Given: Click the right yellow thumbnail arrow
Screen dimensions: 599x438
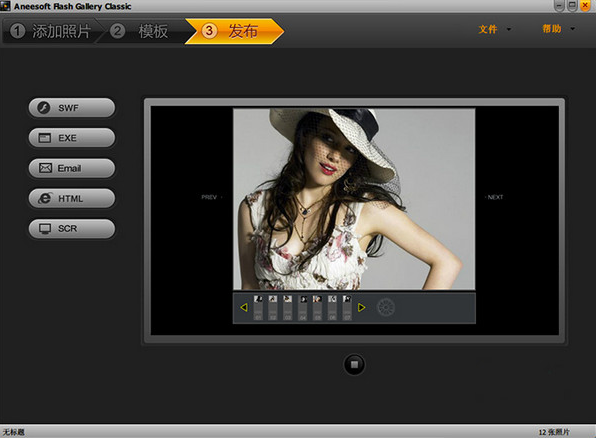Looking at the screenshot, I should (361, 307).
